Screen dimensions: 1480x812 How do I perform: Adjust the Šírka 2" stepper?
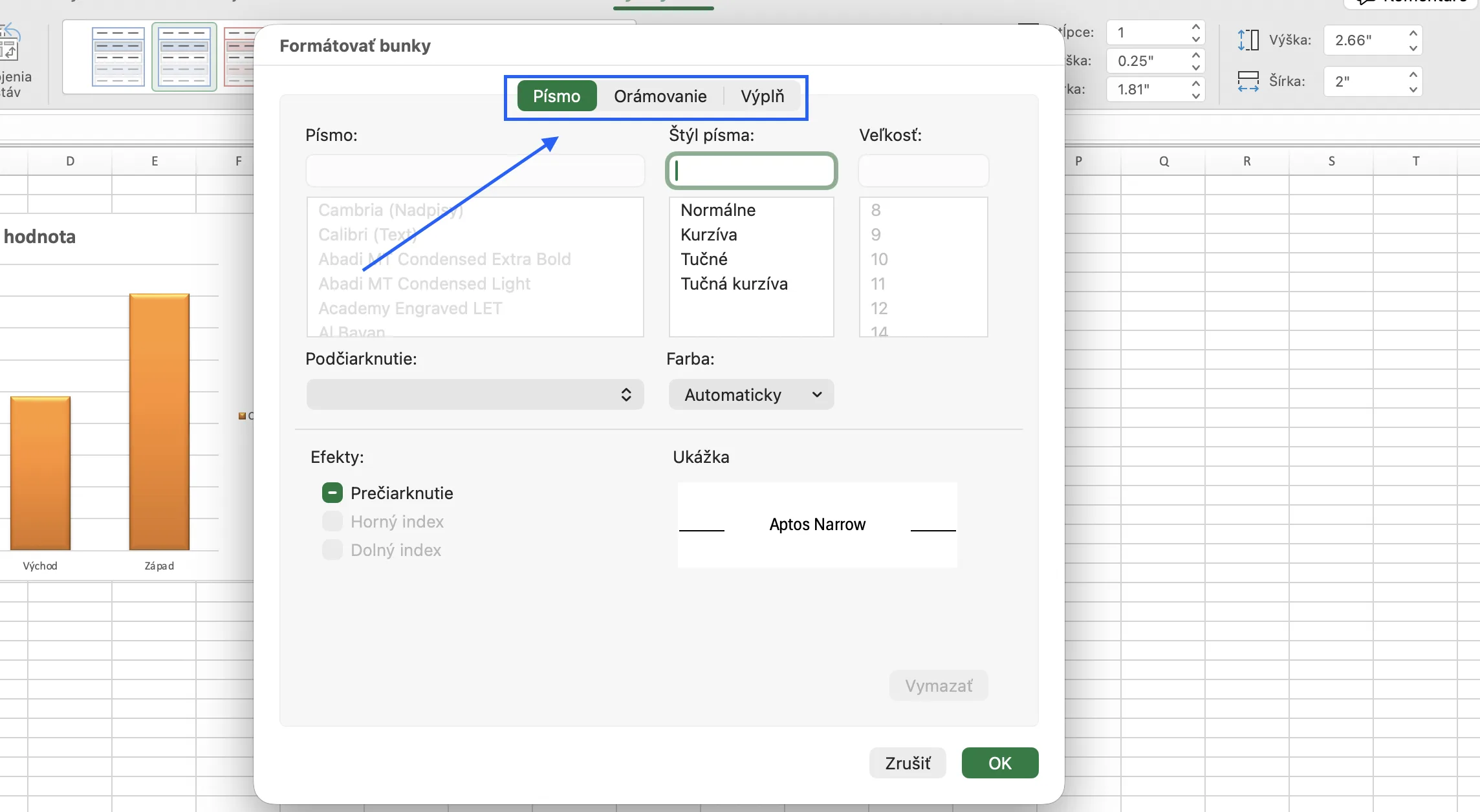pyautogui.click(x=1413, y=81)
